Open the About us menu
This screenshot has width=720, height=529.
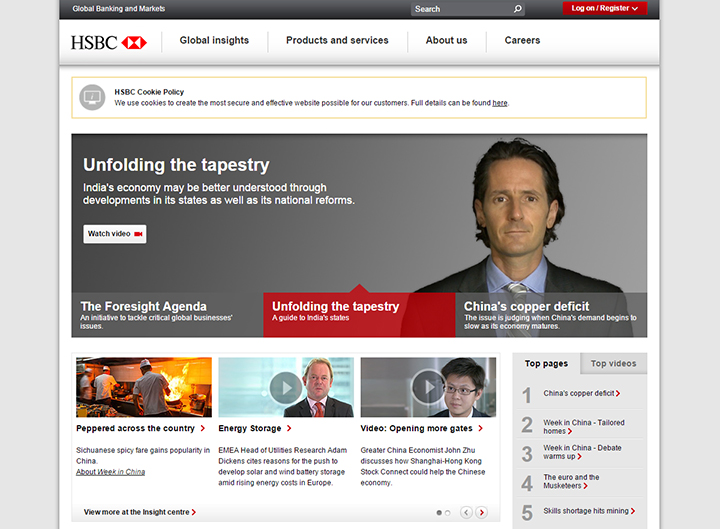click(x=446, y=40)
